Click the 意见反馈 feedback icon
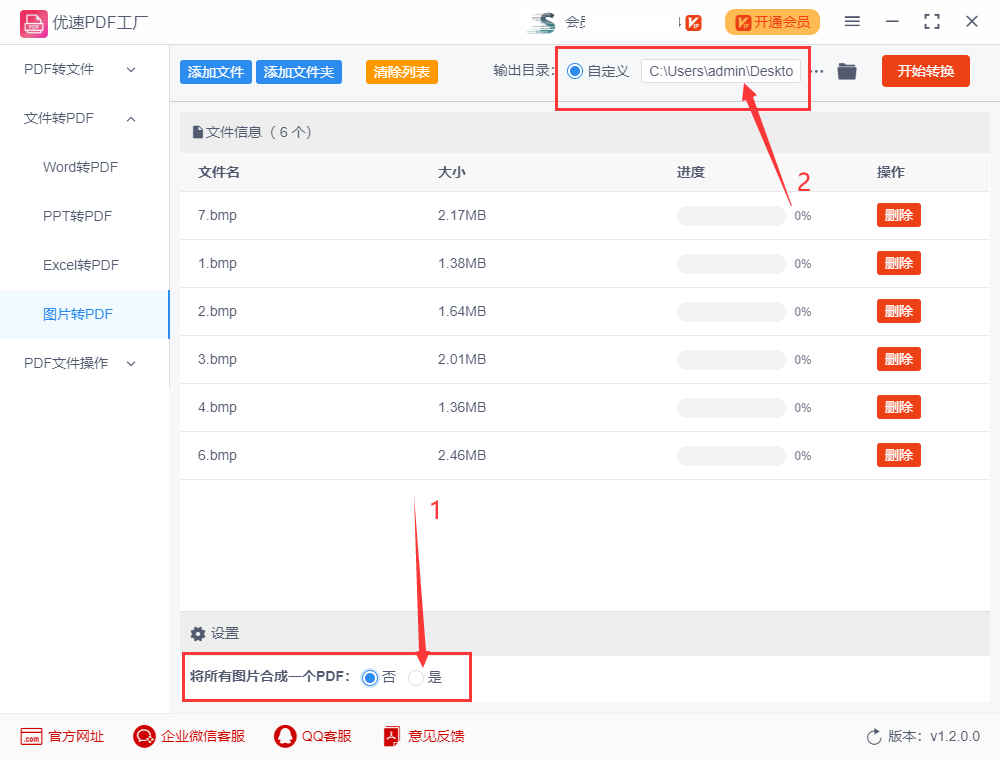 tap(390, 736)
